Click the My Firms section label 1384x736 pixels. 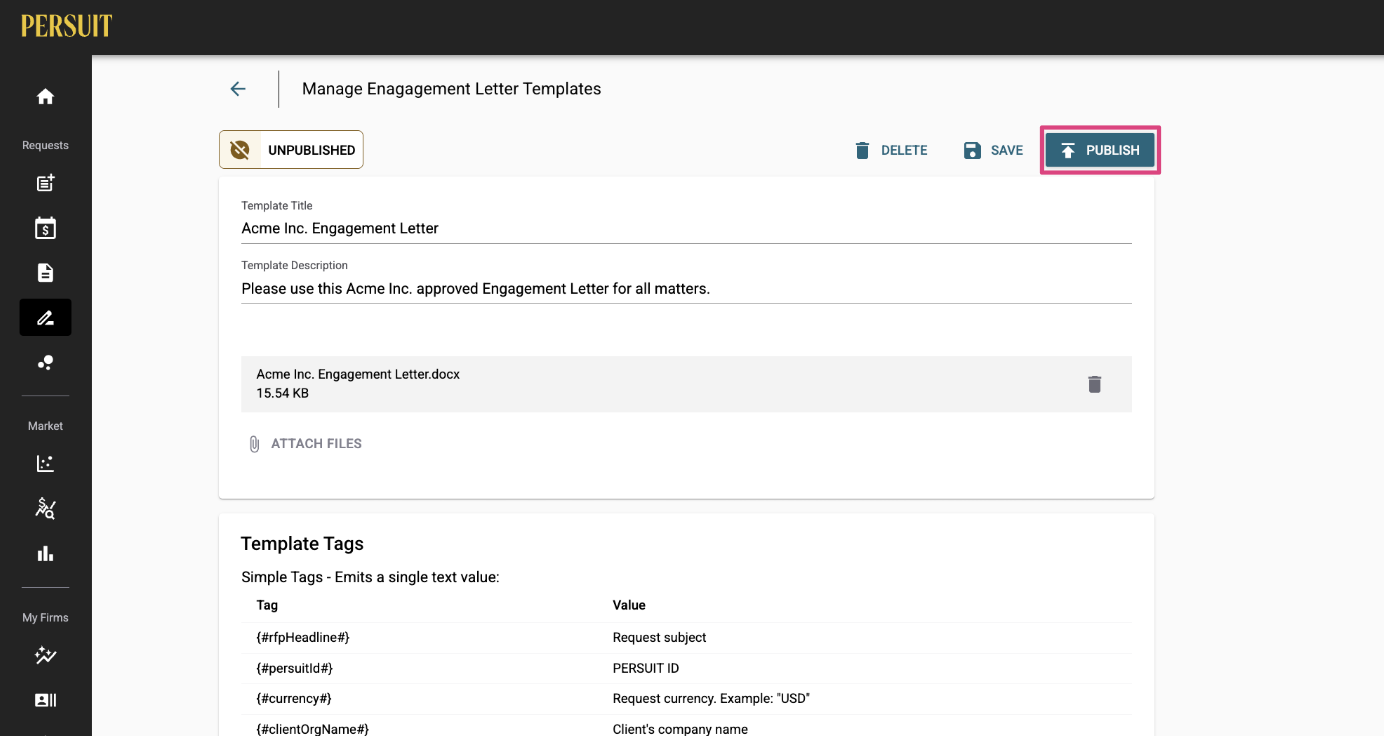pyautogui.click(x=45, y=618)
